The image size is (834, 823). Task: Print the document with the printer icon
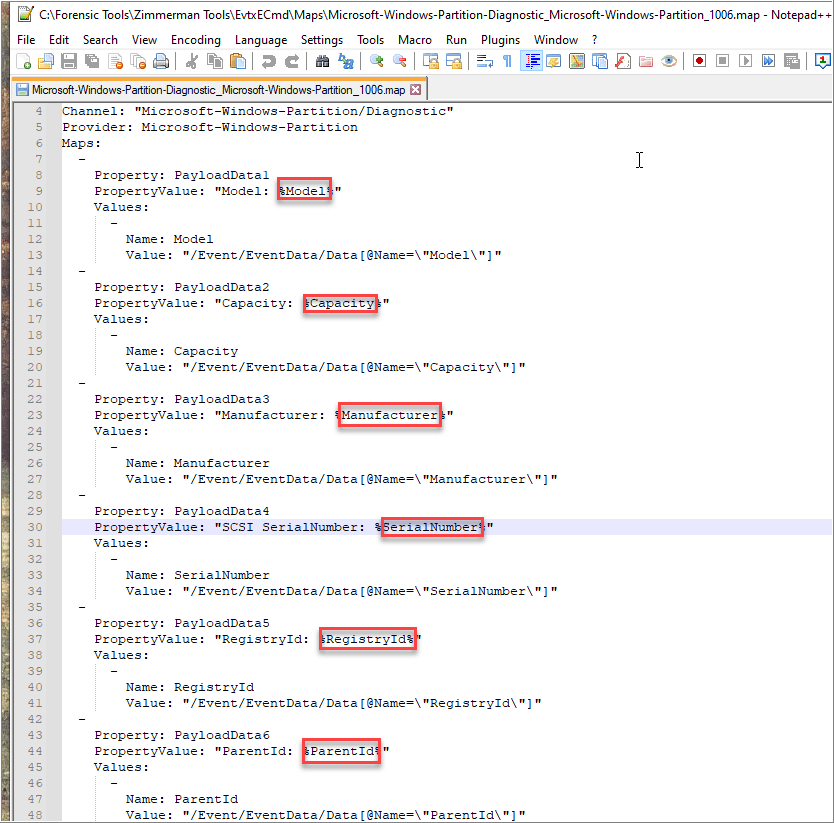(159, 62)
